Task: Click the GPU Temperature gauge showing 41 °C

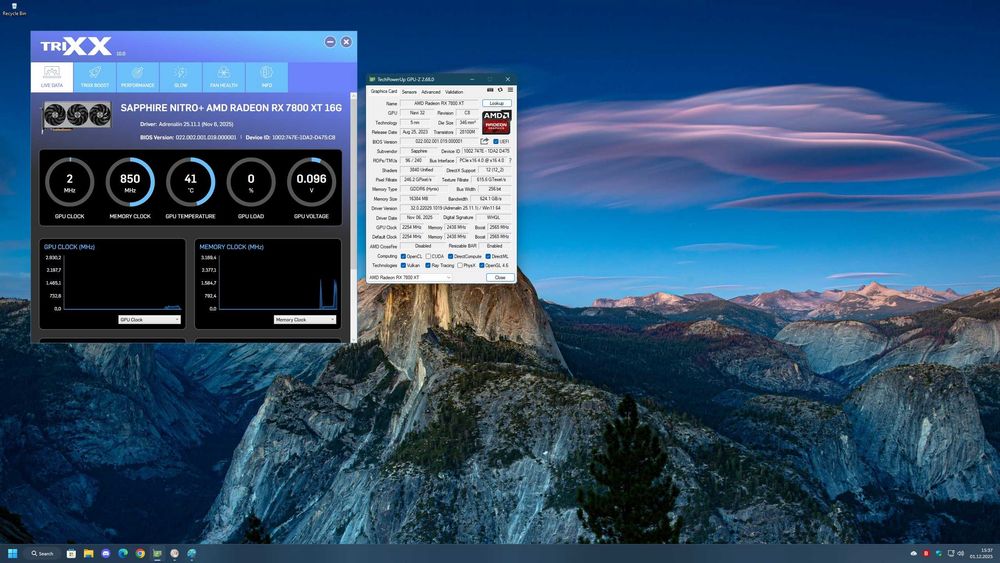Action: [190, 182]
